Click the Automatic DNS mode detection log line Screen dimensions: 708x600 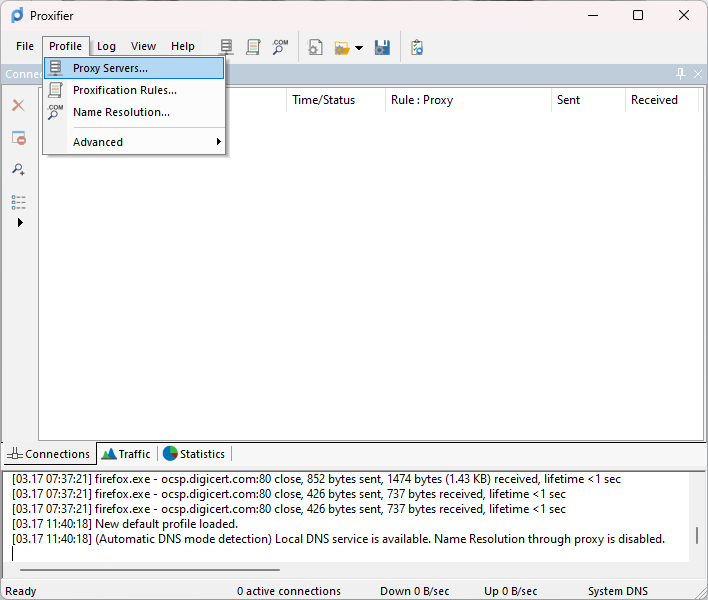click(338, 539)
